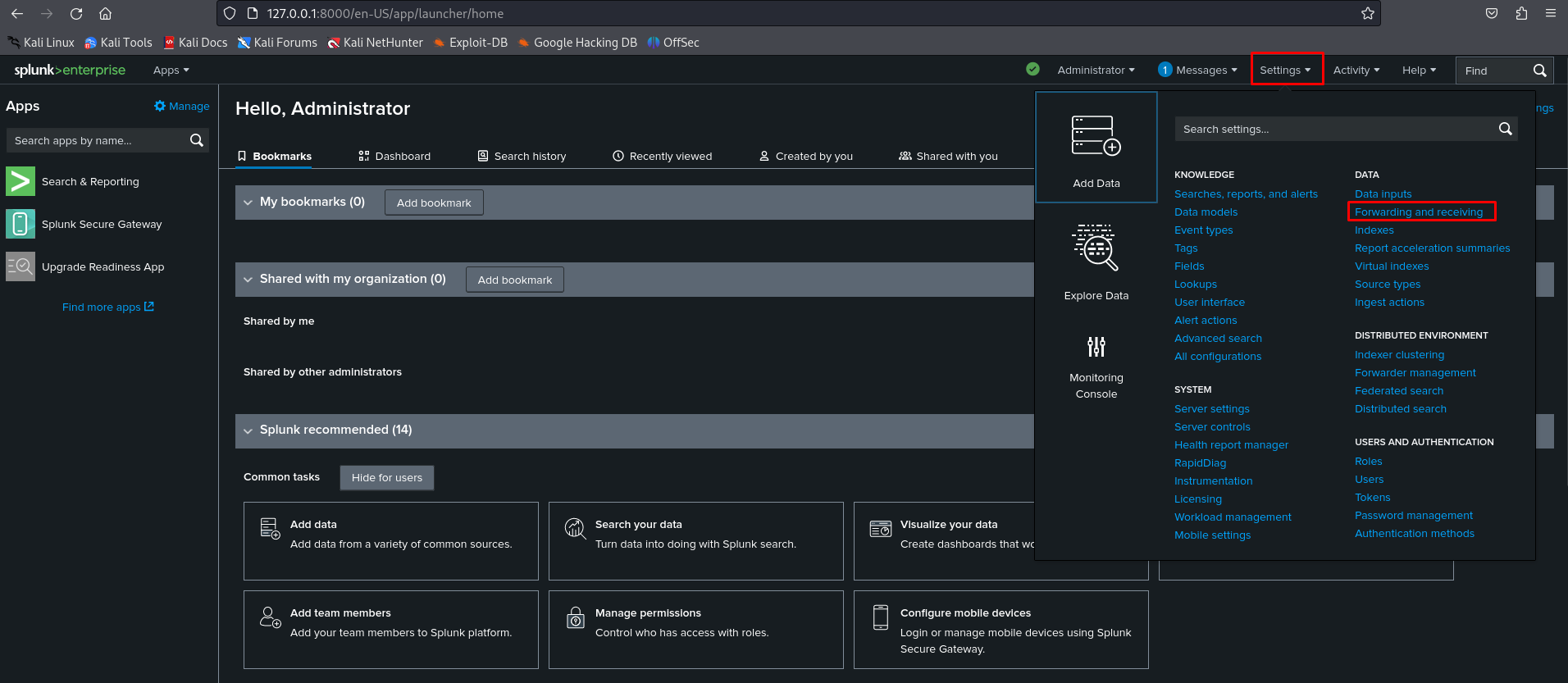Image resolution: width=1568 pixels, height=683 pixels.
Task: Open the Distributed search link
Action: [x=1400, y=408]
